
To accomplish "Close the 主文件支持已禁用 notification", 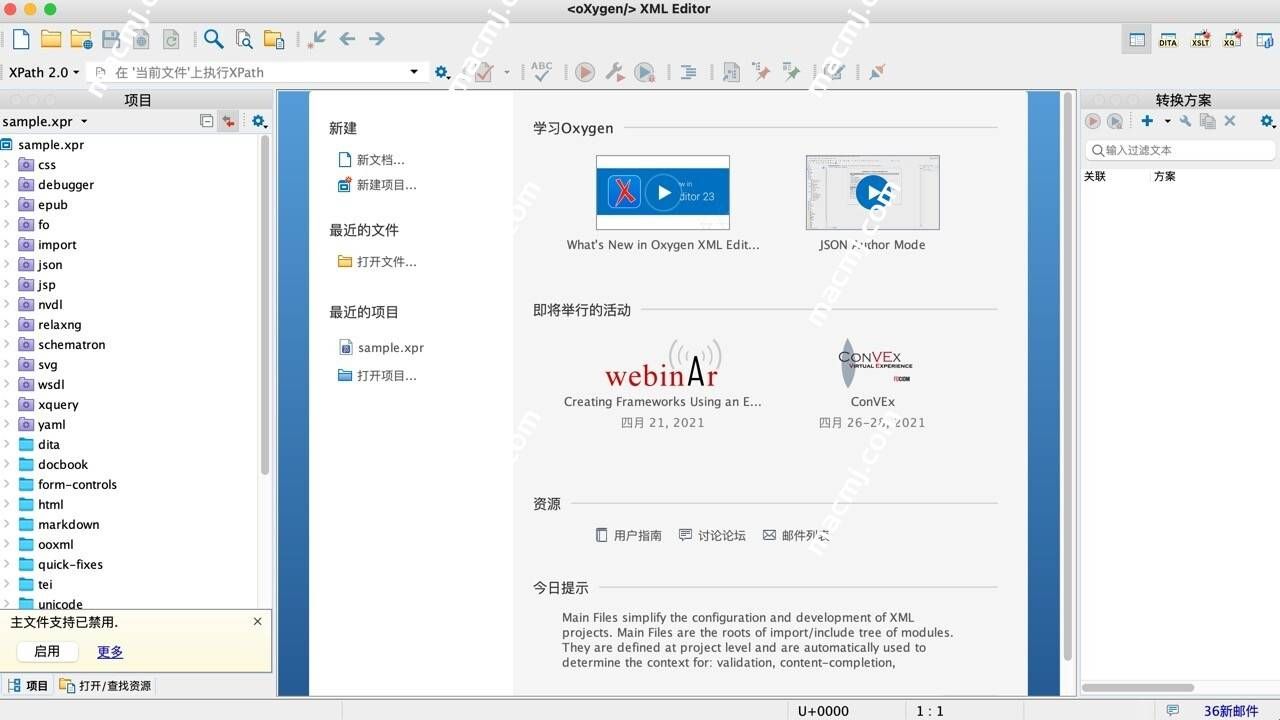I will (x=257, y=622).
